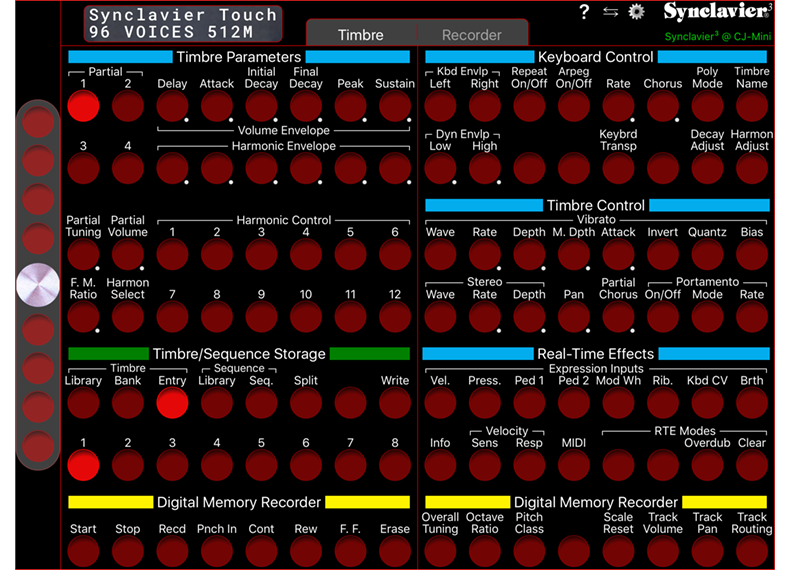
Task: Select Volume Envelope Peak button
Action: pos(350,106)
